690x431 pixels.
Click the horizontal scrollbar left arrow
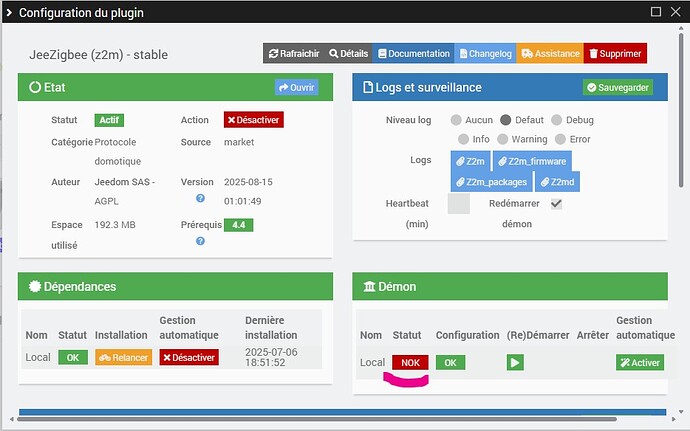11,419
